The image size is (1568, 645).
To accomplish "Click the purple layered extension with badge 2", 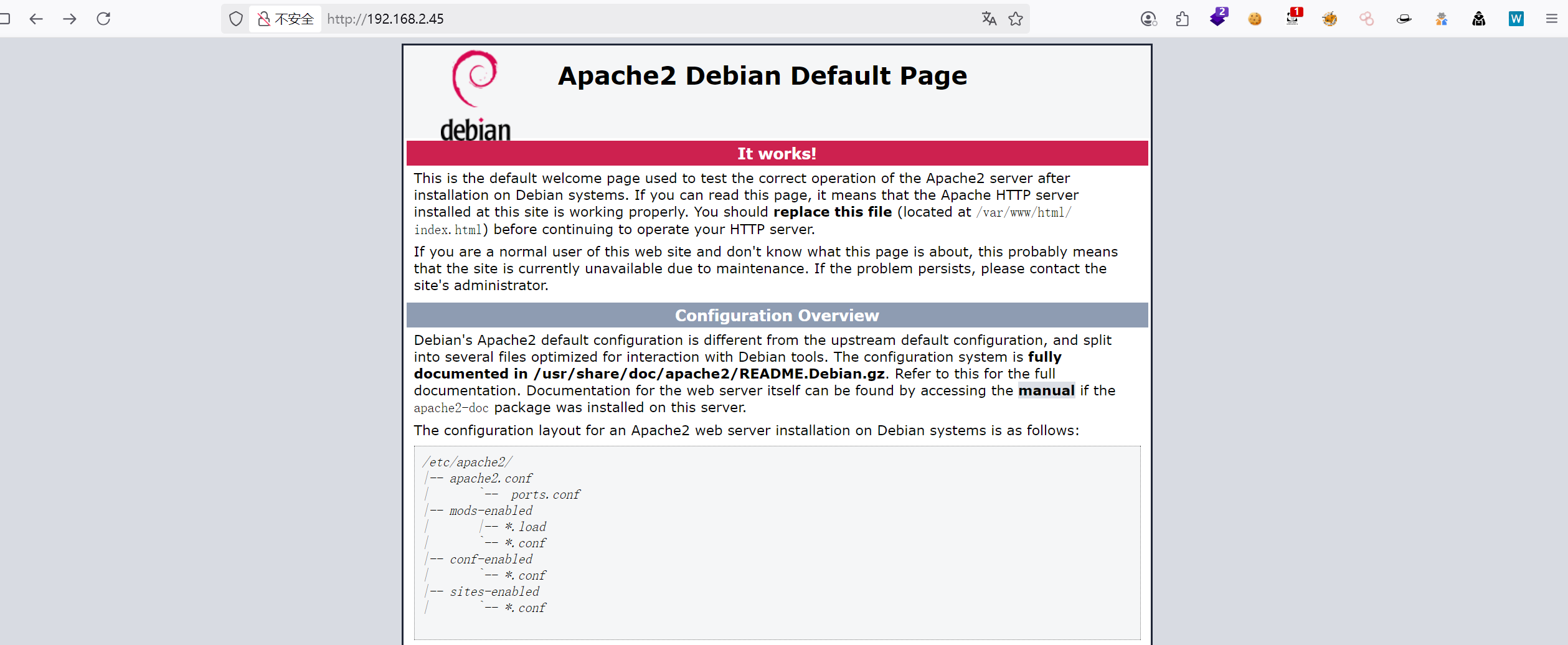I will pyautogui.click(x=1218, y=18).
